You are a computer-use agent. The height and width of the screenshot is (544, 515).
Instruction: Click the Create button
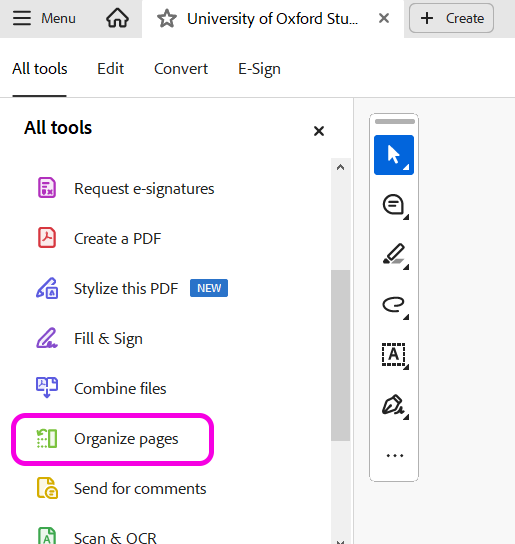pyautogui.click(x=451, y=18)
